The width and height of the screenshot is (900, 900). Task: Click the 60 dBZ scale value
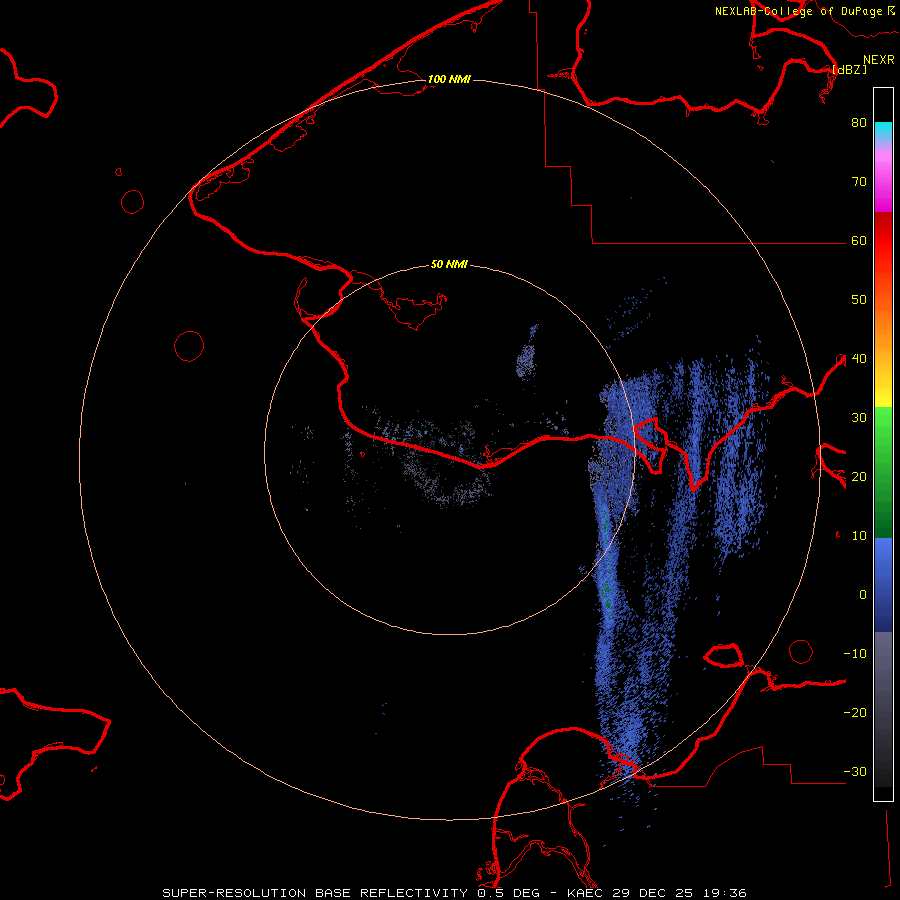859,241
